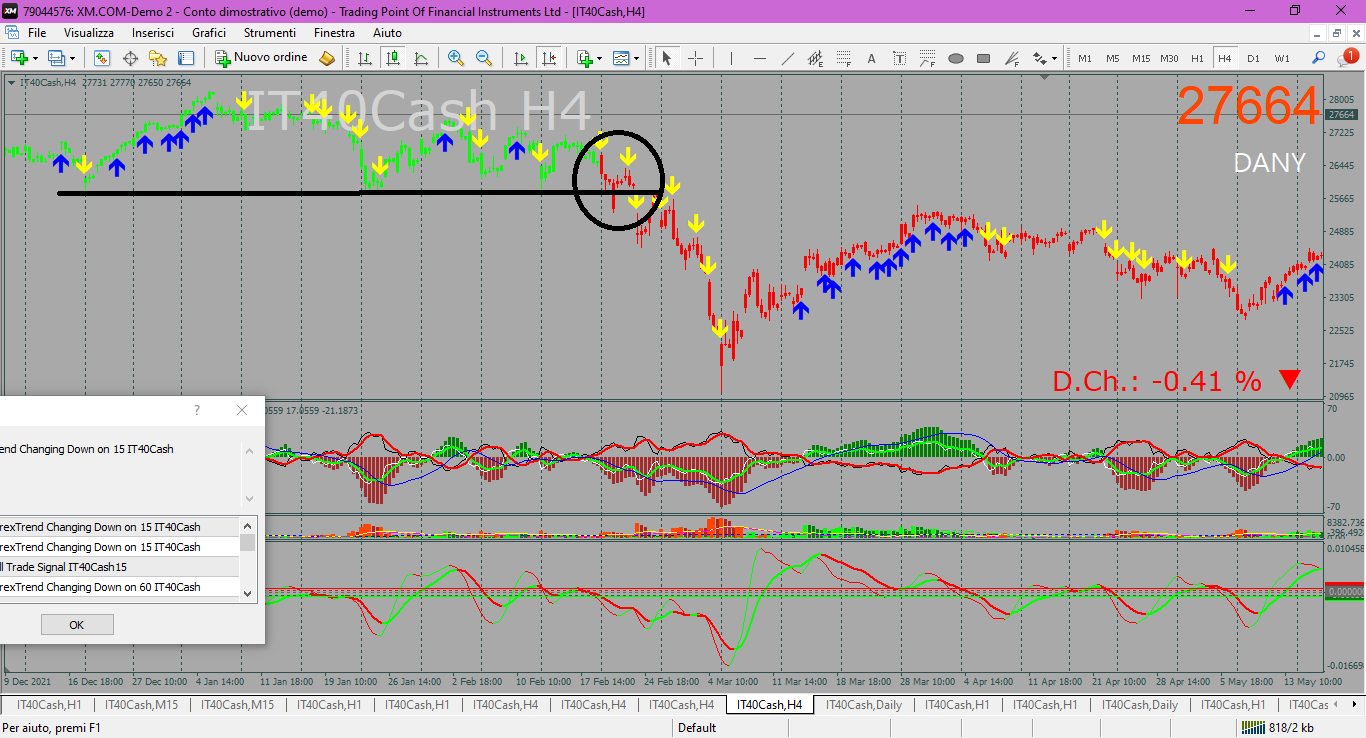Open the Grafici menu
This screenshot has height=738, width=1366.
coord(209,33)
